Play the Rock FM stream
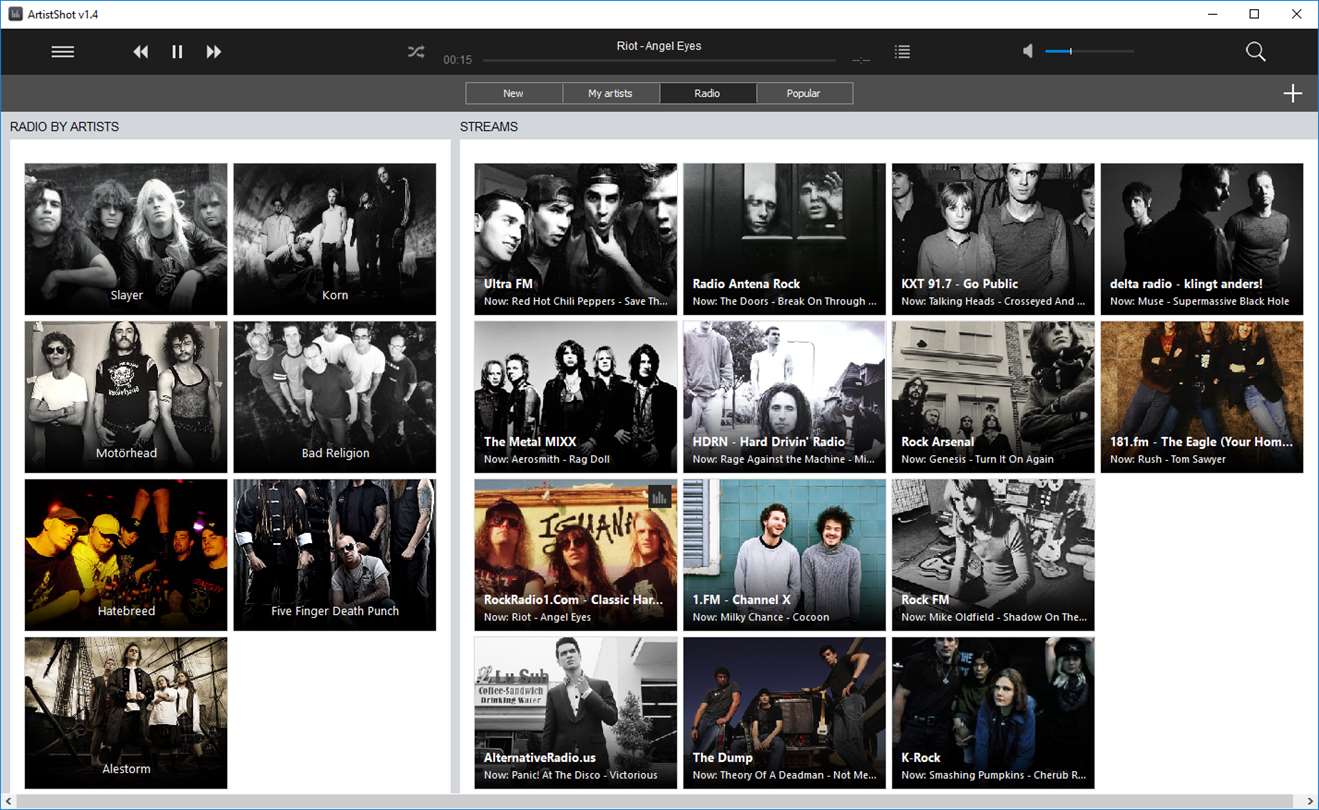Image resolution: width=1319 pixels, height=810 pixels. 993,555
